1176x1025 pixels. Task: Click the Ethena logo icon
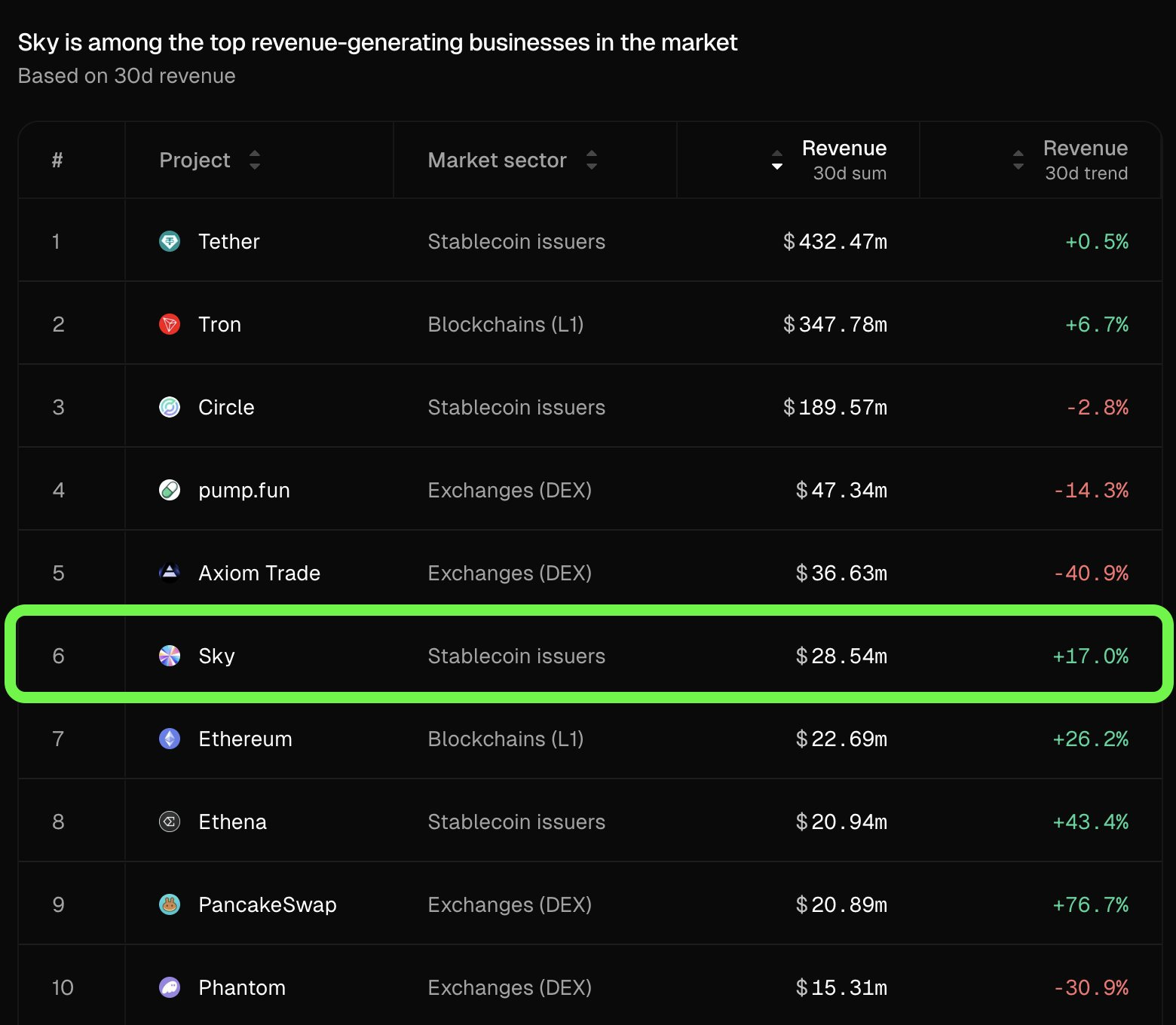(170, 822)
